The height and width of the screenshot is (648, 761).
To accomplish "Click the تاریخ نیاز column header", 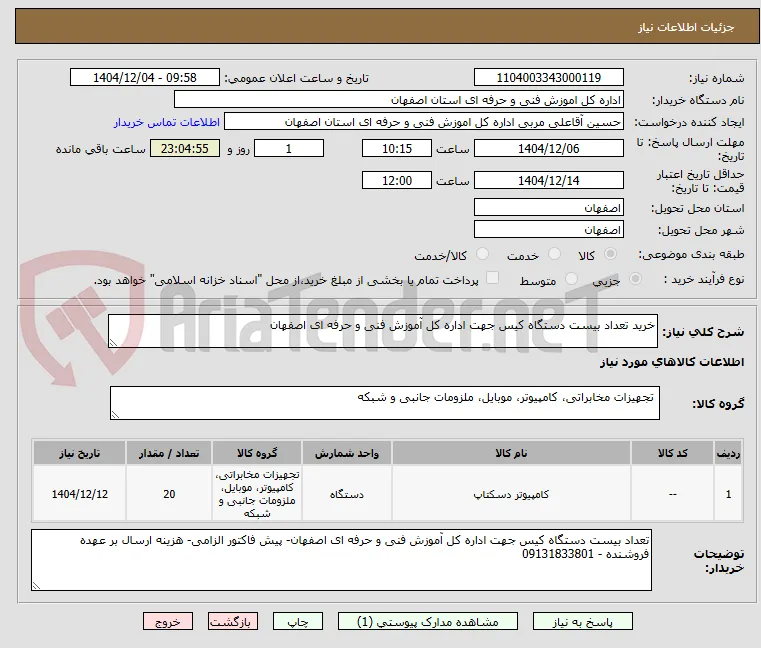I will click(80, 453).
